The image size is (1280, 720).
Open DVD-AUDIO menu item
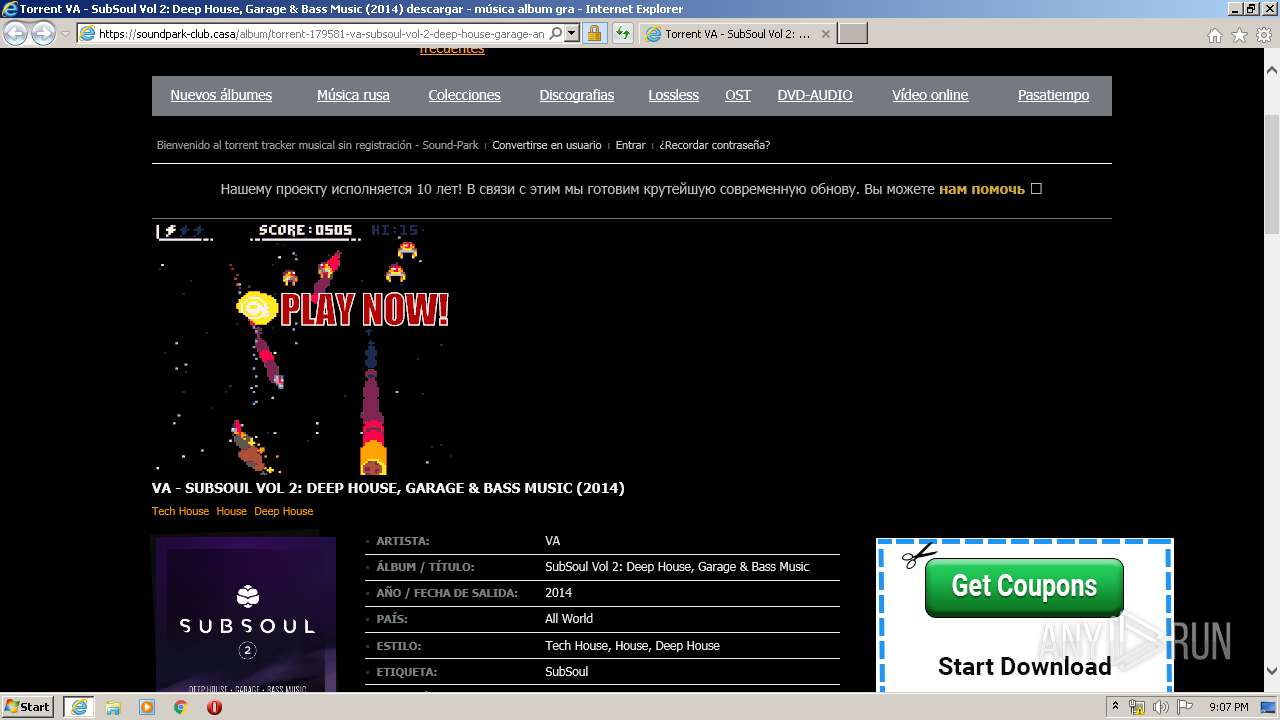pos(815,95)
